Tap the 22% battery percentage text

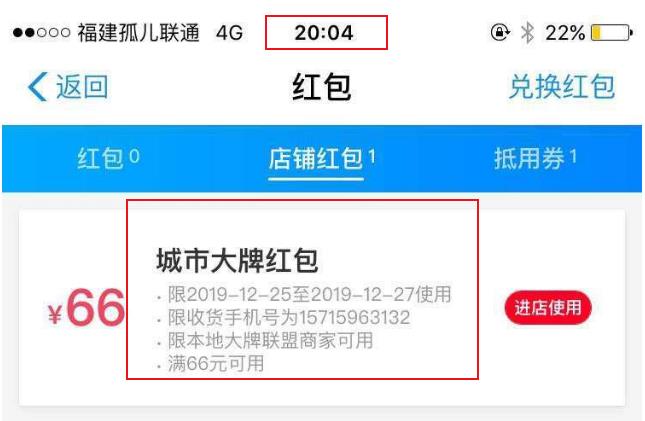(x=565, y=33)
